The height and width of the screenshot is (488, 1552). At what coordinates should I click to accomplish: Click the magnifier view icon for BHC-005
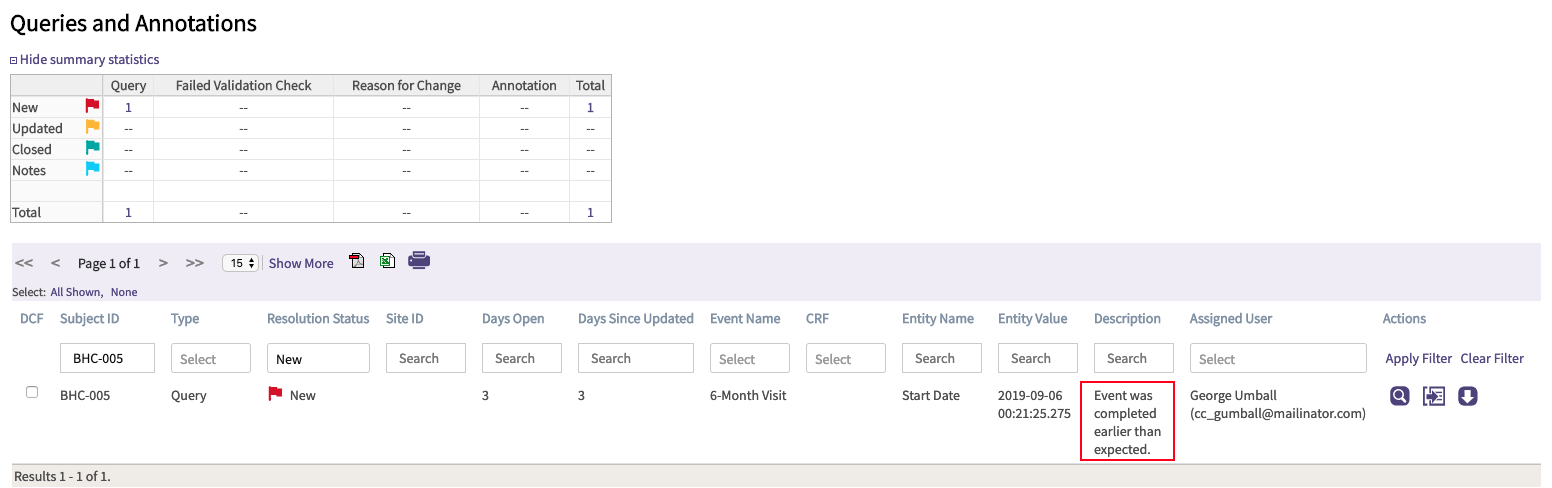click(1400, 397)
